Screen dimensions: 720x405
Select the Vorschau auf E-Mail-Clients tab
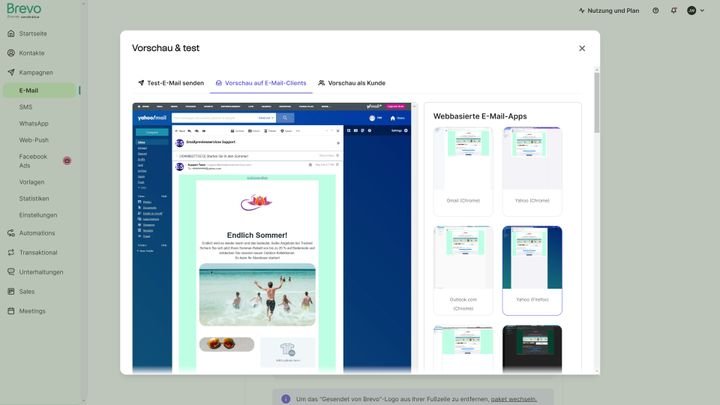click(261, 83)
